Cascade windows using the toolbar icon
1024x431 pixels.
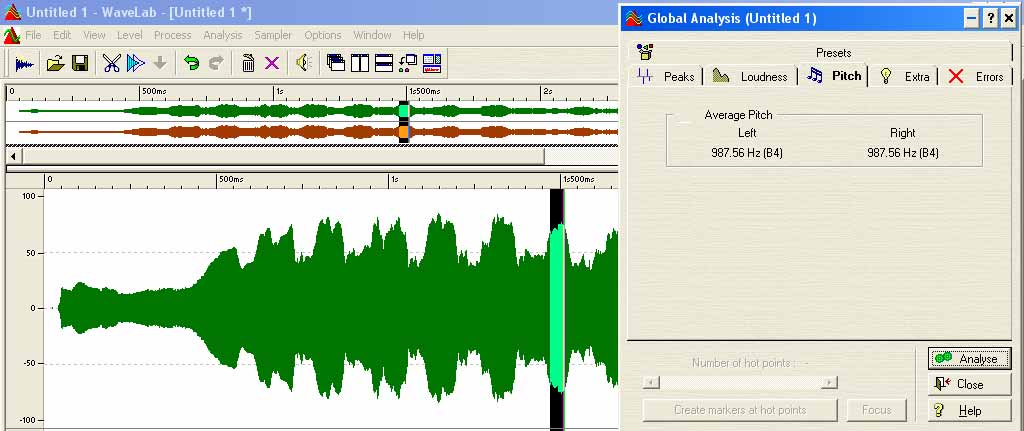(x=336, y=63)
